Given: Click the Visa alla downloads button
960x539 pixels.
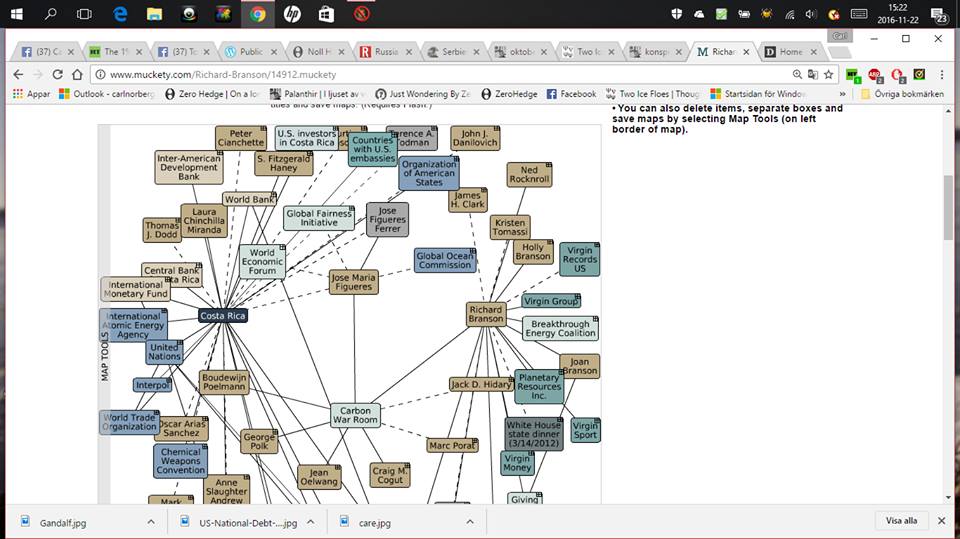Looking at the screenshot, I should [901, 521].
